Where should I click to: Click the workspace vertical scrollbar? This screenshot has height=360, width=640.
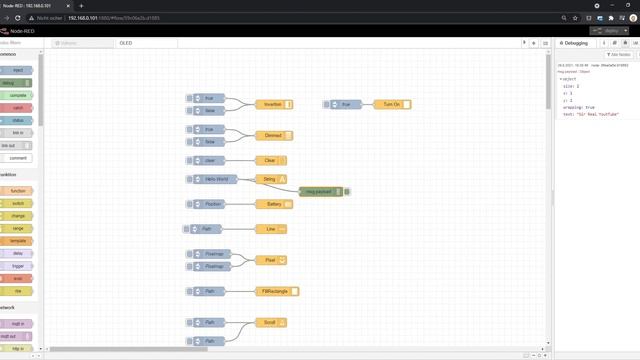coord(548,82)
